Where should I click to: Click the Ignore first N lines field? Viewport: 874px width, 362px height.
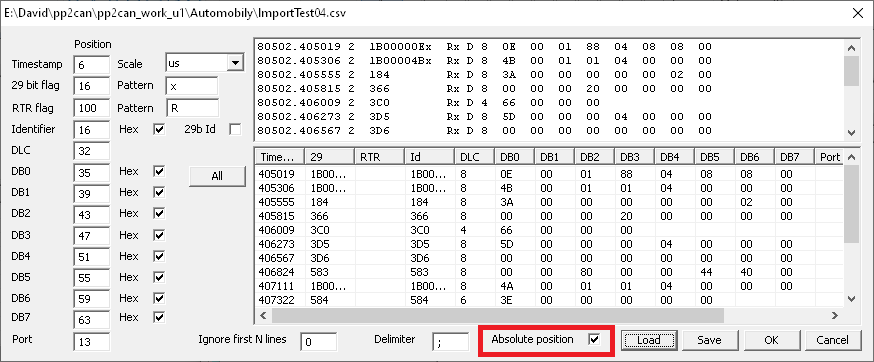tap(318, 341)
